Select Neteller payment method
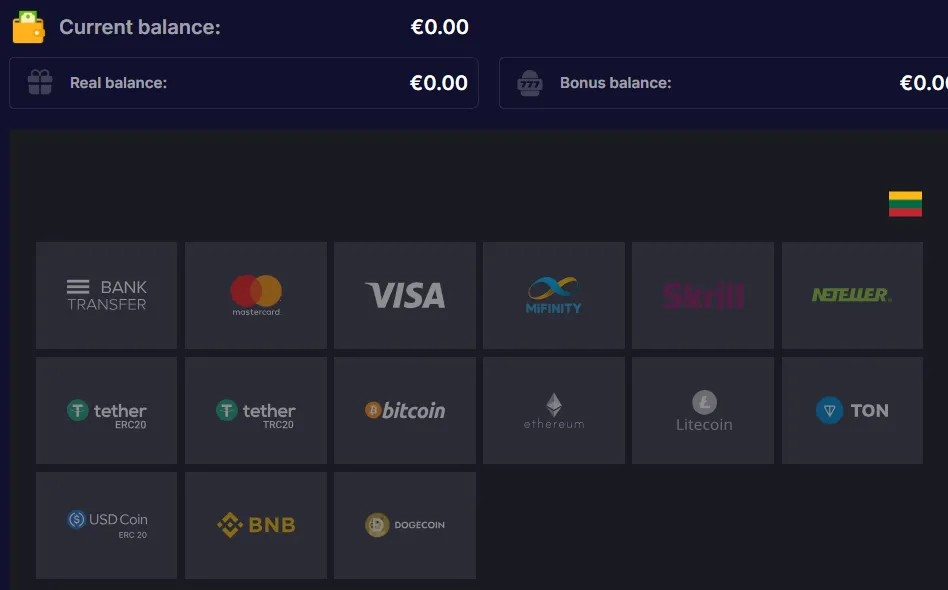Screen dimensions: 948x590 click(852, 295)
